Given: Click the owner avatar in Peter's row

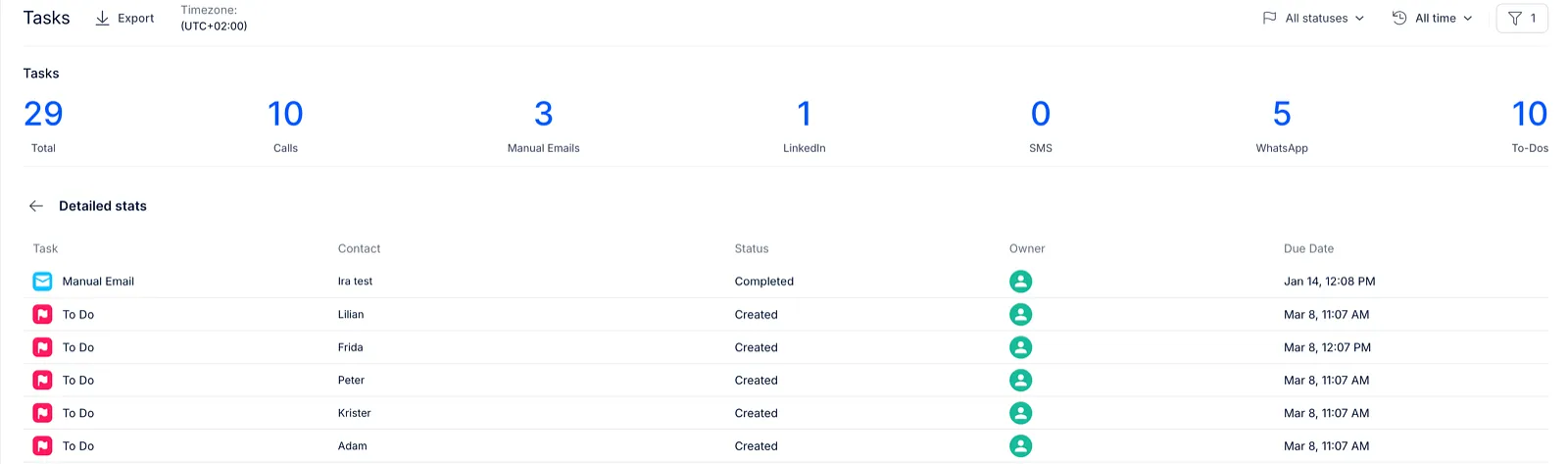Looking at the screenshot, I should tap(1020, 381).
